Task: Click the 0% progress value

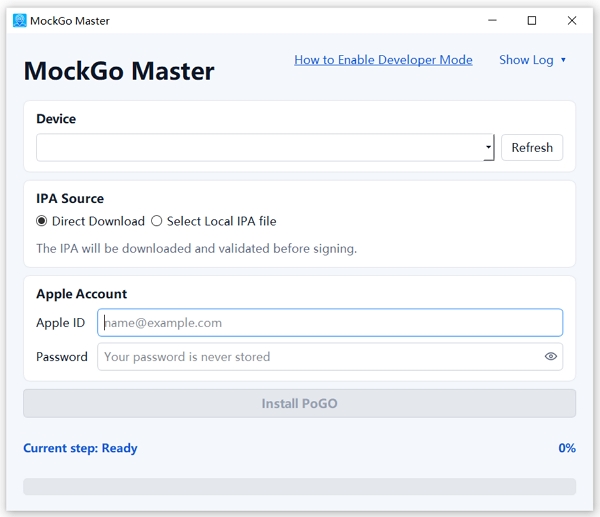Action: 567,448
